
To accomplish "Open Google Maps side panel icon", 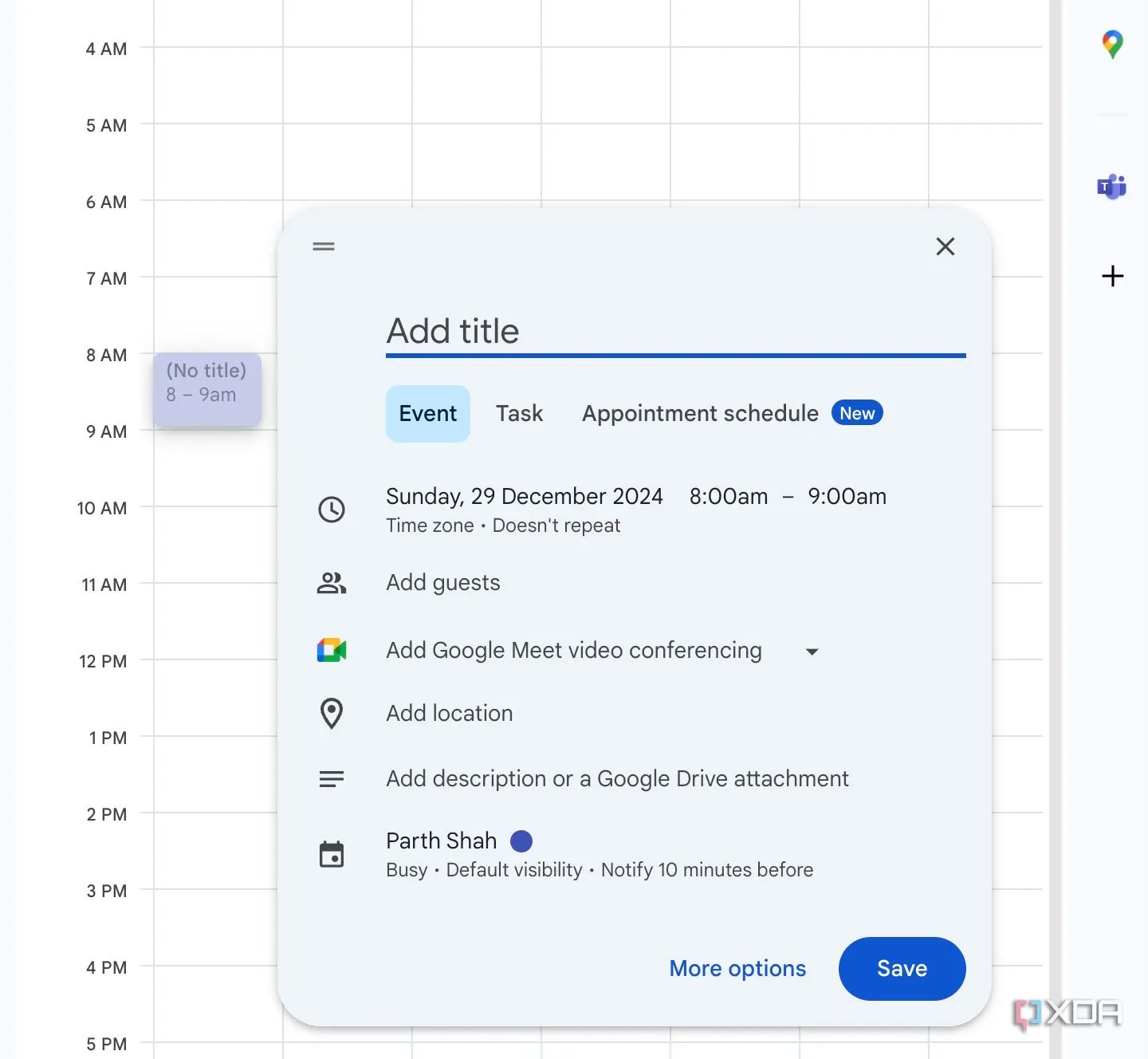I will [1112, 45].
